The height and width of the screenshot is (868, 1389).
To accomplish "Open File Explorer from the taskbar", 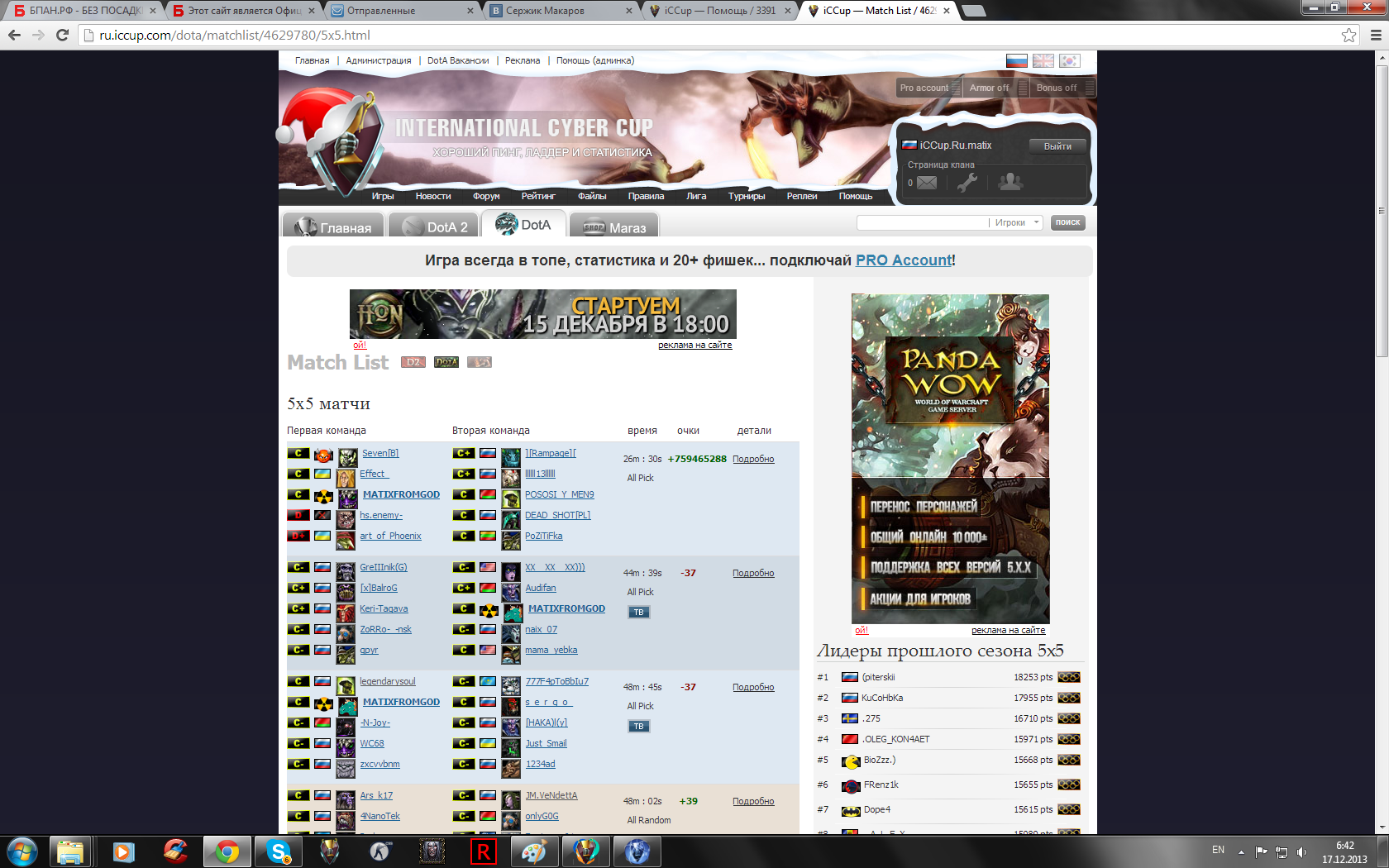I will pos(70,851).
